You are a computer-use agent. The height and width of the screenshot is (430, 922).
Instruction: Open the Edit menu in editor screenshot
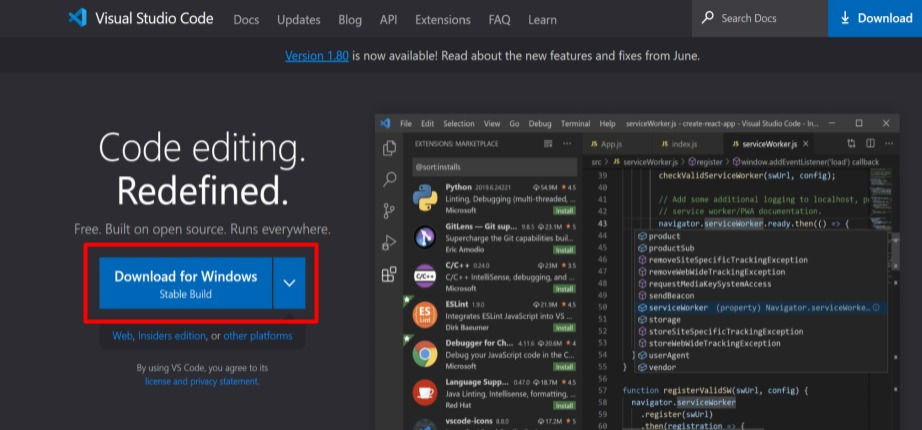(x=427, y=124)
